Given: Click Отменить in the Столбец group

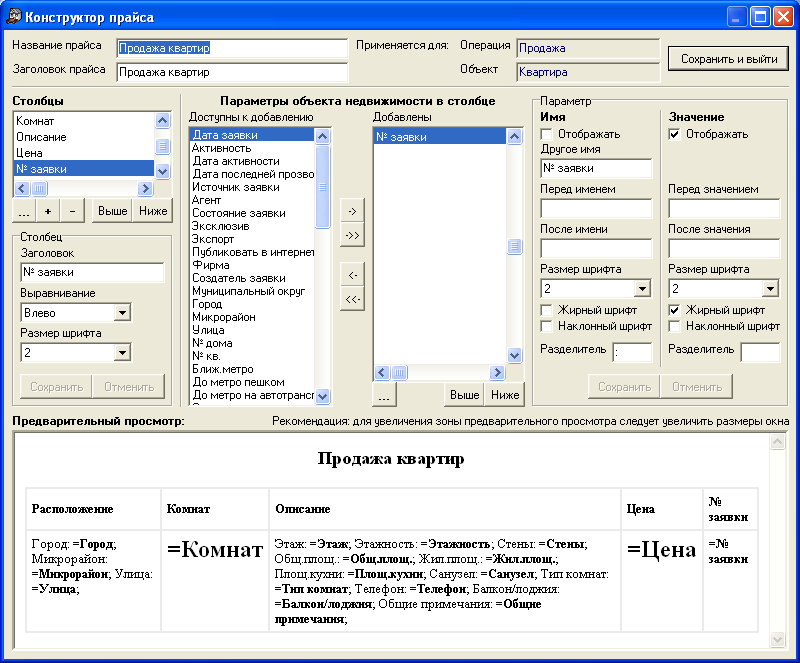Looking at the screenshot, I should click(129, 387).
